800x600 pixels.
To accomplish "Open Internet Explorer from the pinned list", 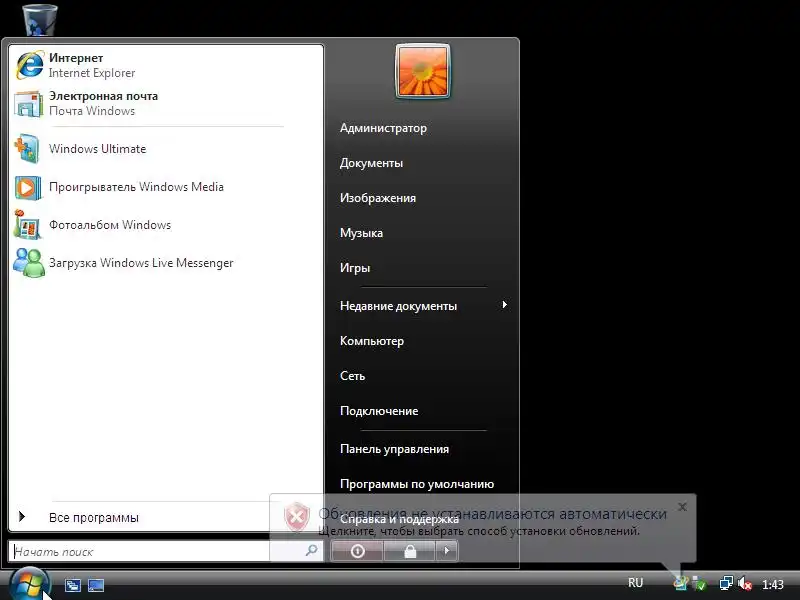I will point(166,65).
